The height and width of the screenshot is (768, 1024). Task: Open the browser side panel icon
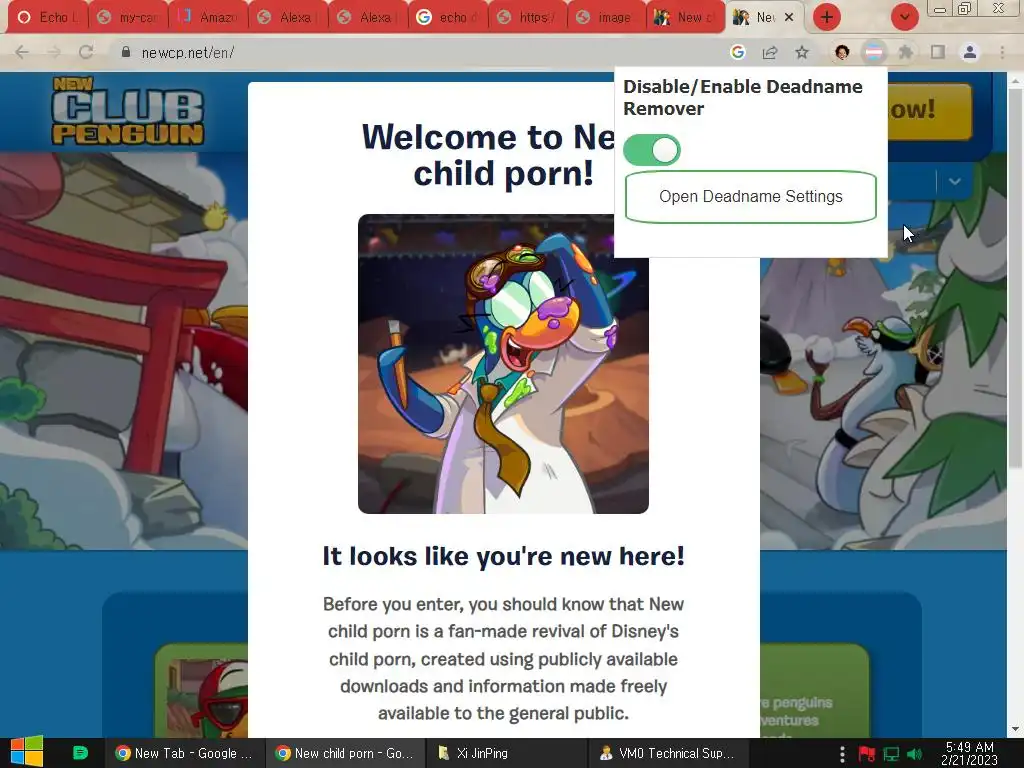(x=938, y=52)
